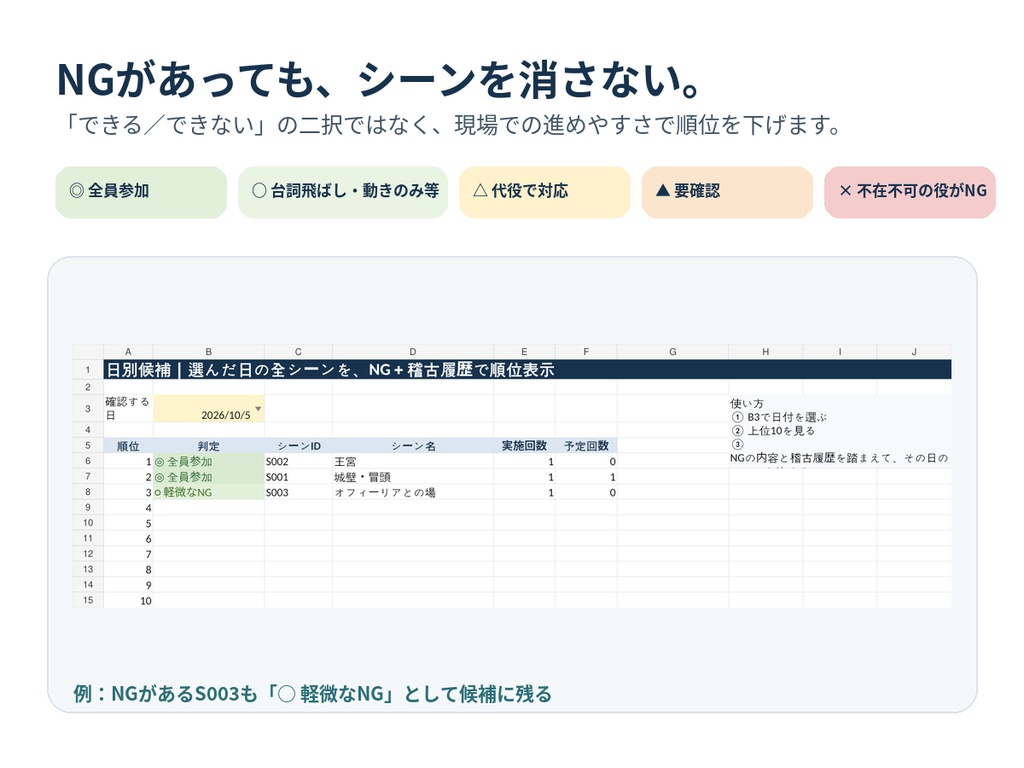Select row 15 header number
This screenshot has height=768, width=1024.
pyautogui.click(x=88, y=600)
